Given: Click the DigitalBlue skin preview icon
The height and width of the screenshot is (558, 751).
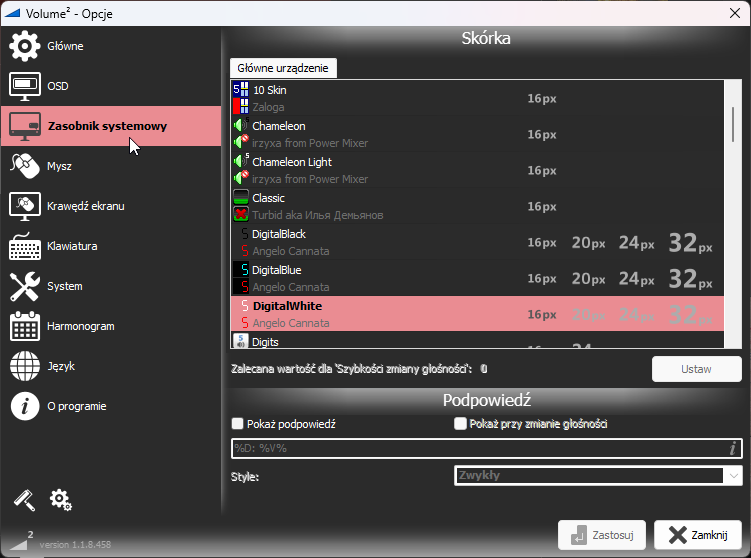Looking at the screenshot, I should (x=241, y=278).
